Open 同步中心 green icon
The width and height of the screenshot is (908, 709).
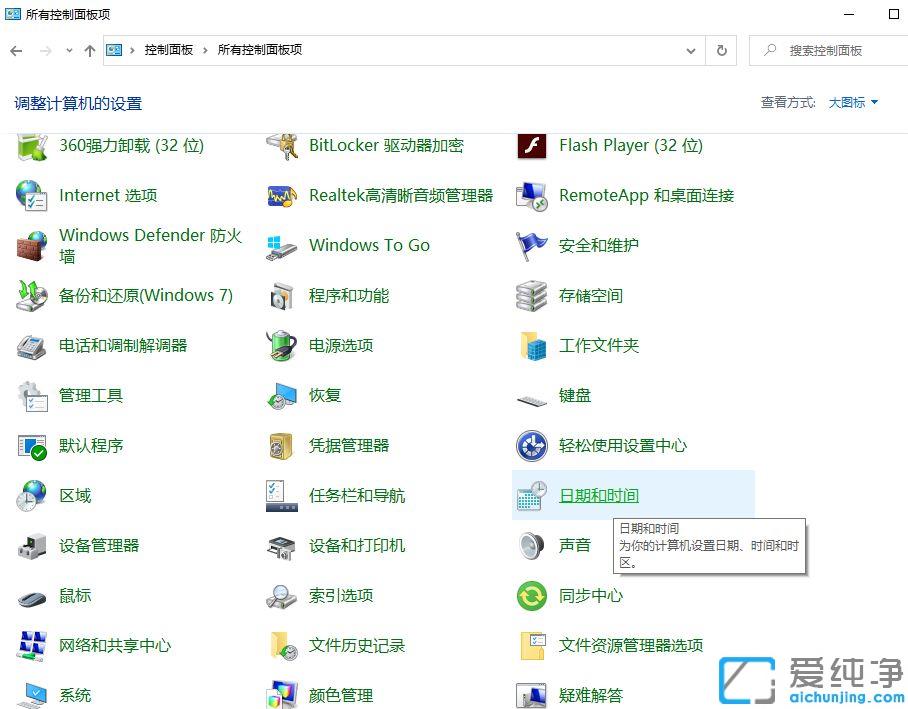(532, 596)
